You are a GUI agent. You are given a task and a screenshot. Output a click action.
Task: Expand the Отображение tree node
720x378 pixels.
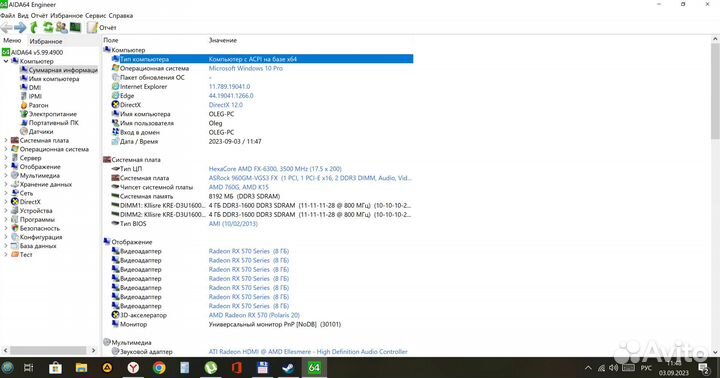[6, 167]
